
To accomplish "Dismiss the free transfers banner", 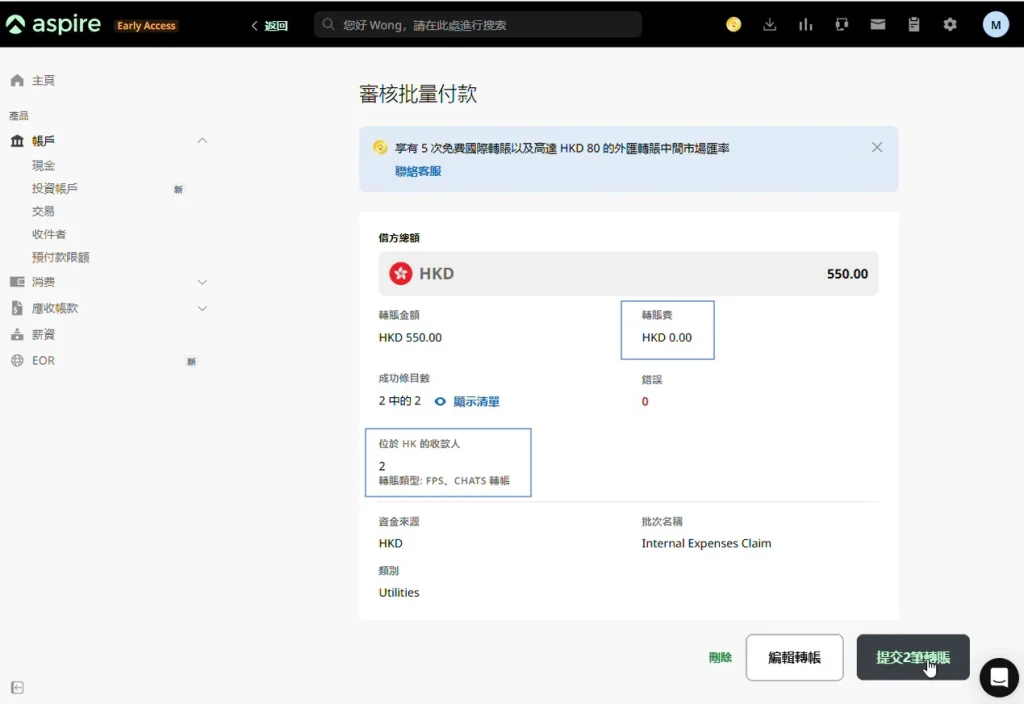I will 877,148.
